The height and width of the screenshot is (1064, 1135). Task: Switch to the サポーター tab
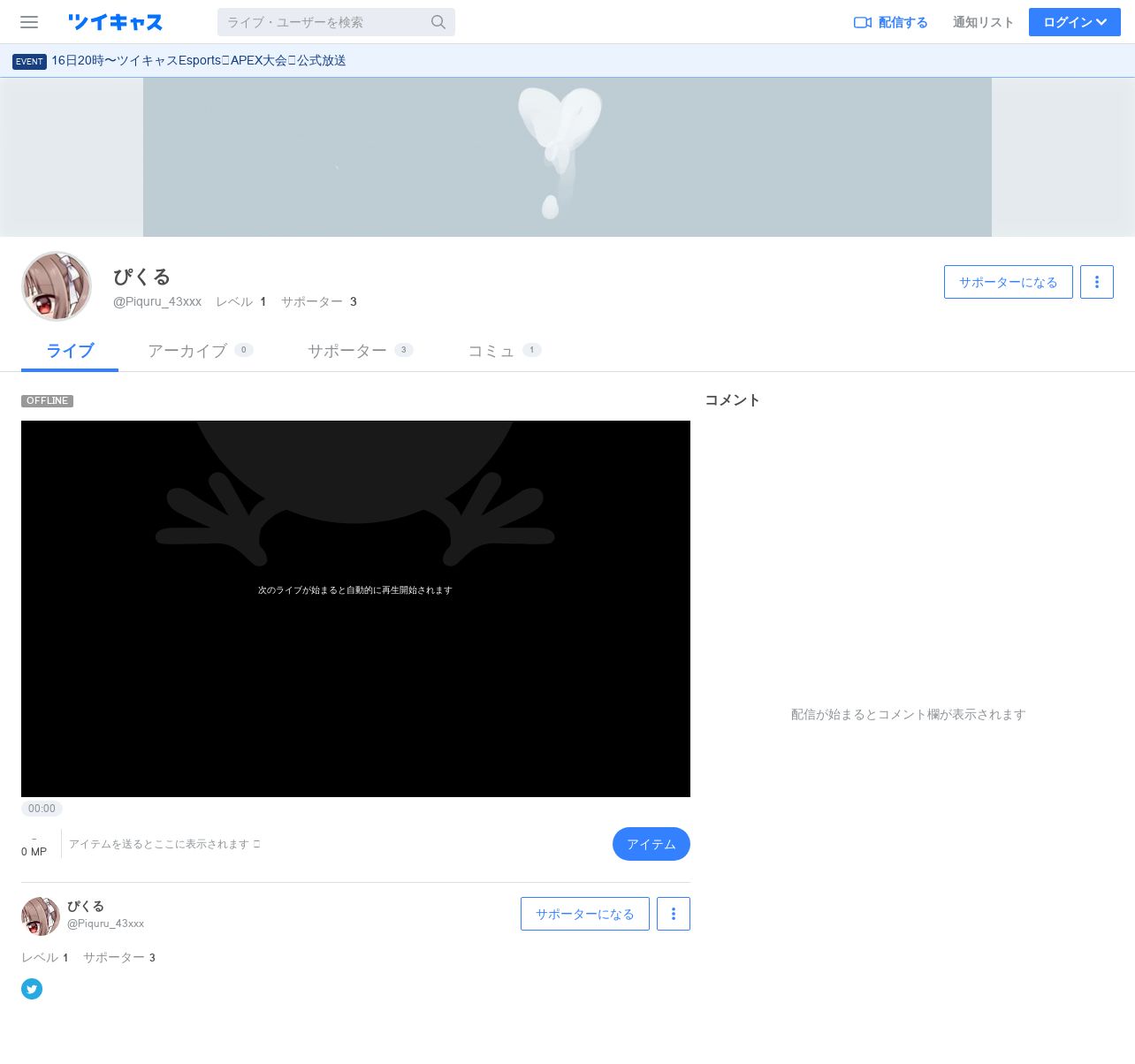(x=361, y=351)
